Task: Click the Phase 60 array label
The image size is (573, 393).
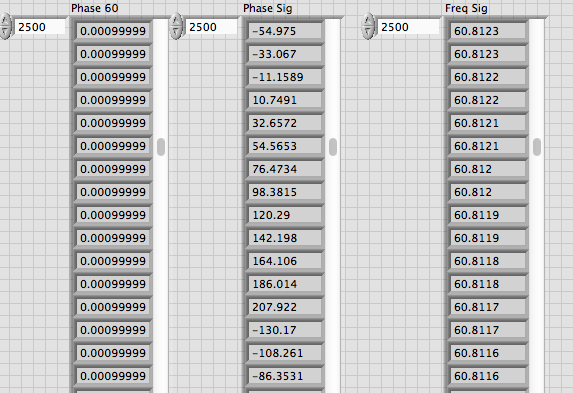Action: pyautogui.click(x=95, y=8)
